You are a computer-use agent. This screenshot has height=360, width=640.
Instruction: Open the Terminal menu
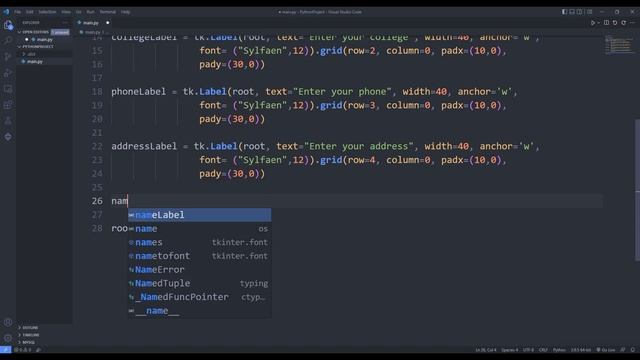pos(108,12)
